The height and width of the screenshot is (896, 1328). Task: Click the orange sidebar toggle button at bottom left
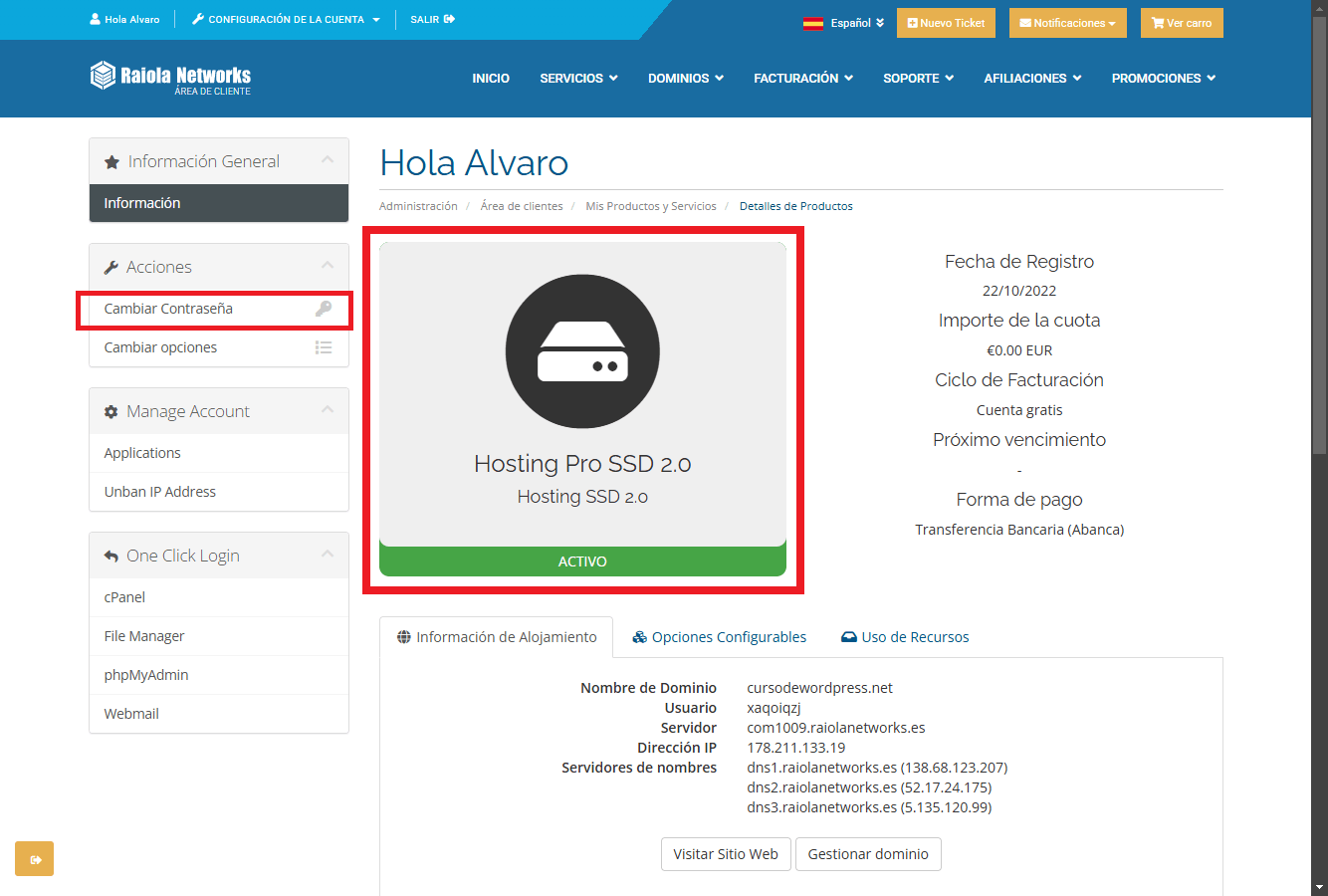point(35,859)
